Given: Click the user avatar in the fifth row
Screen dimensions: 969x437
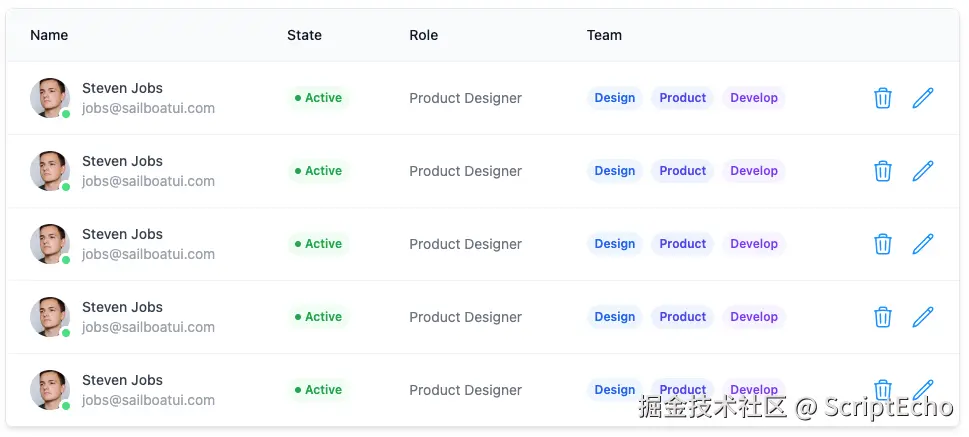Looking at the screenshot, I should 49,390.
